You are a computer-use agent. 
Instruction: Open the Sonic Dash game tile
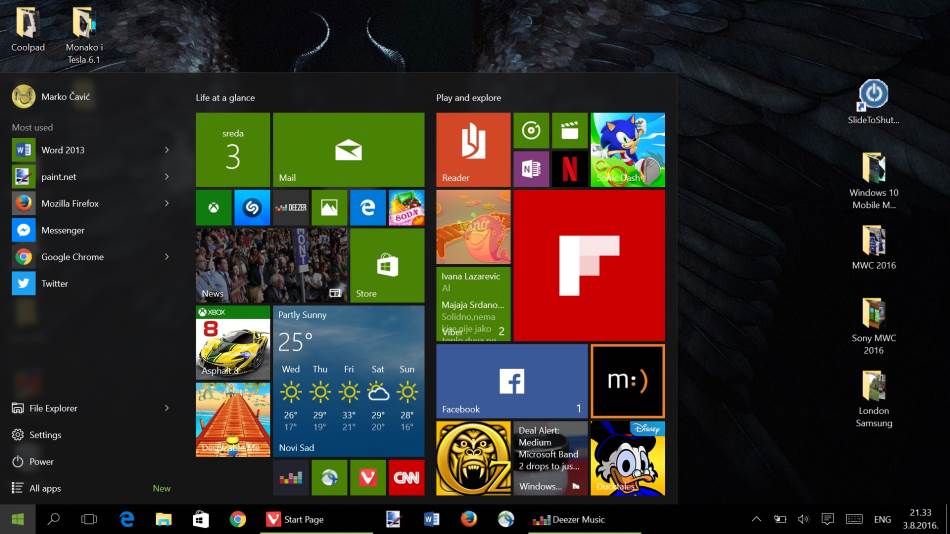[628, 150]
